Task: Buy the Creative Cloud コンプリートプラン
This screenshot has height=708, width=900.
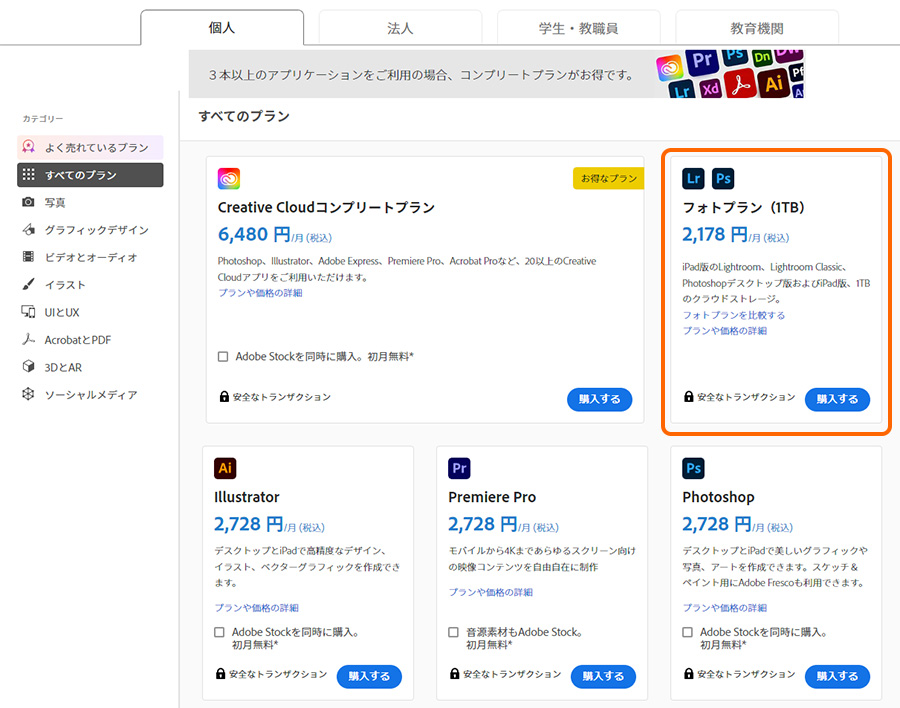Action: [600, 399]
